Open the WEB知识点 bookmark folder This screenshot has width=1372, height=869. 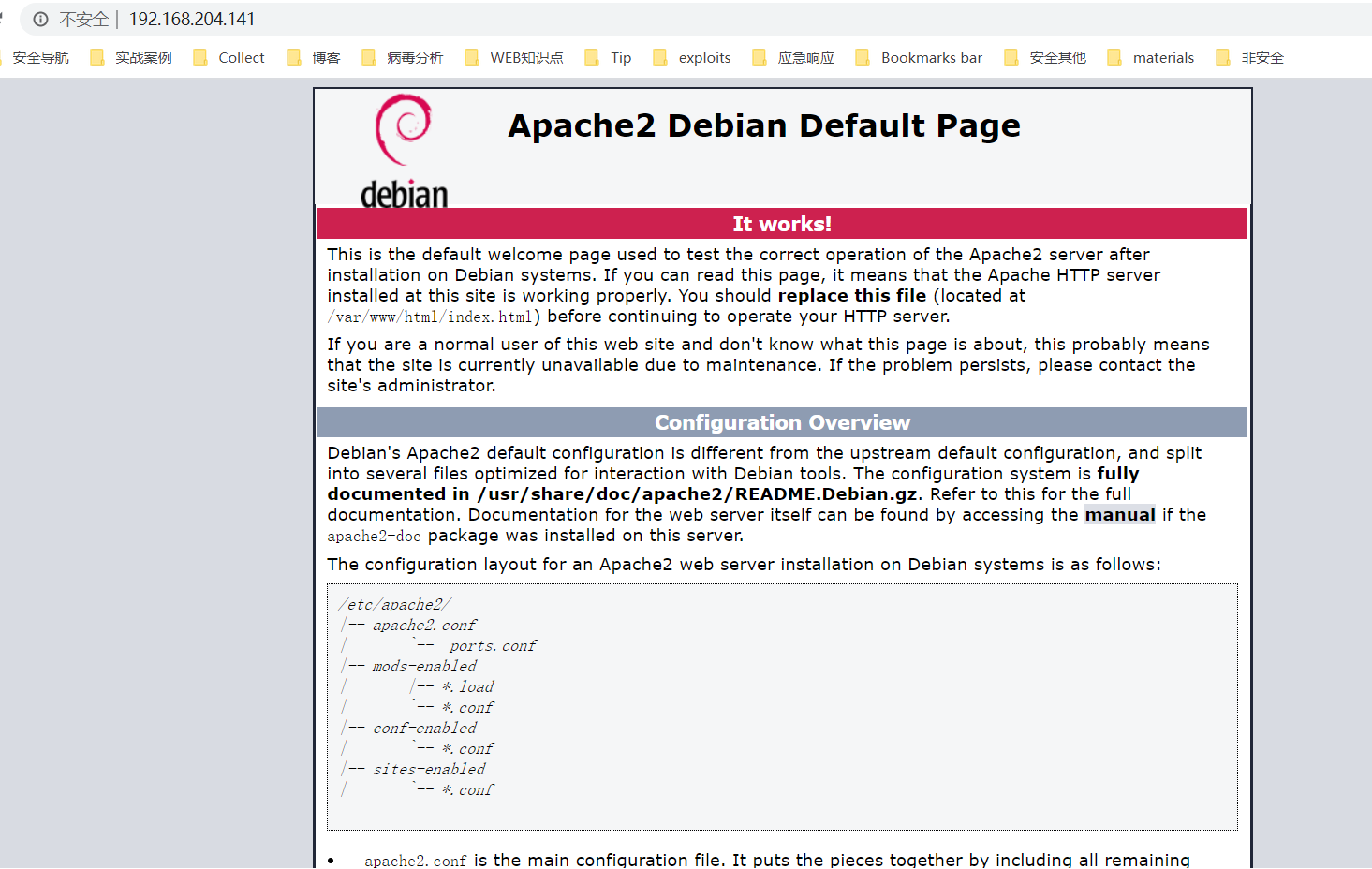[514, 57]
